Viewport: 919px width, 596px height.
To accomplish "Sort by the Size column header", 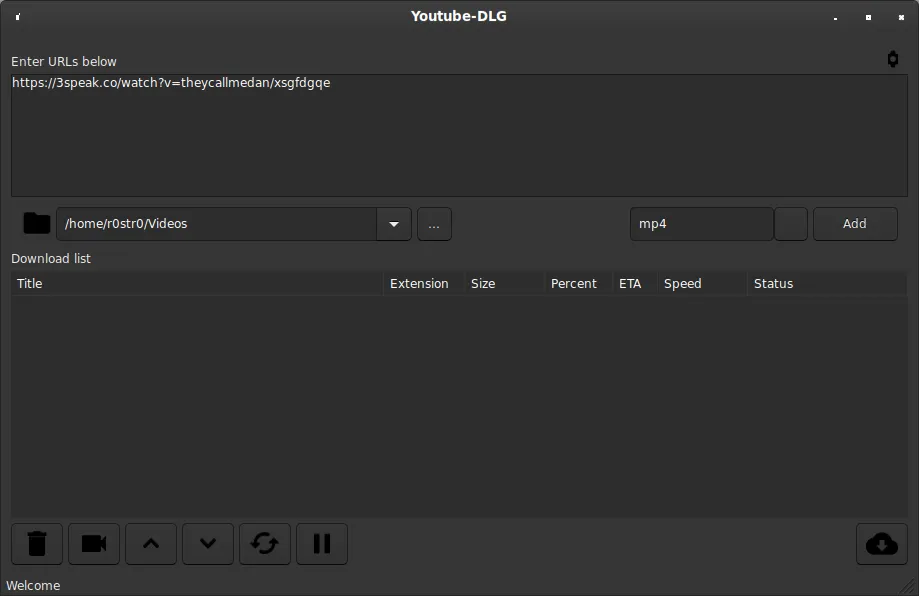I will [x=504, y=284].
